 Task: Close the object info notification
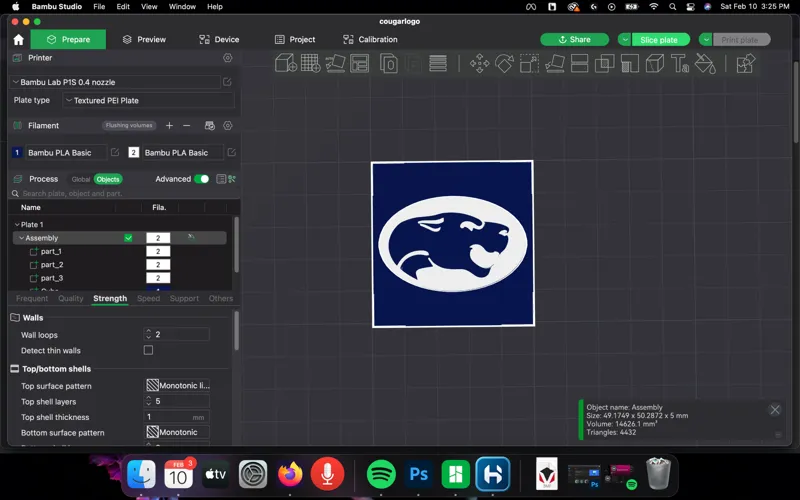tap(774, 410)
